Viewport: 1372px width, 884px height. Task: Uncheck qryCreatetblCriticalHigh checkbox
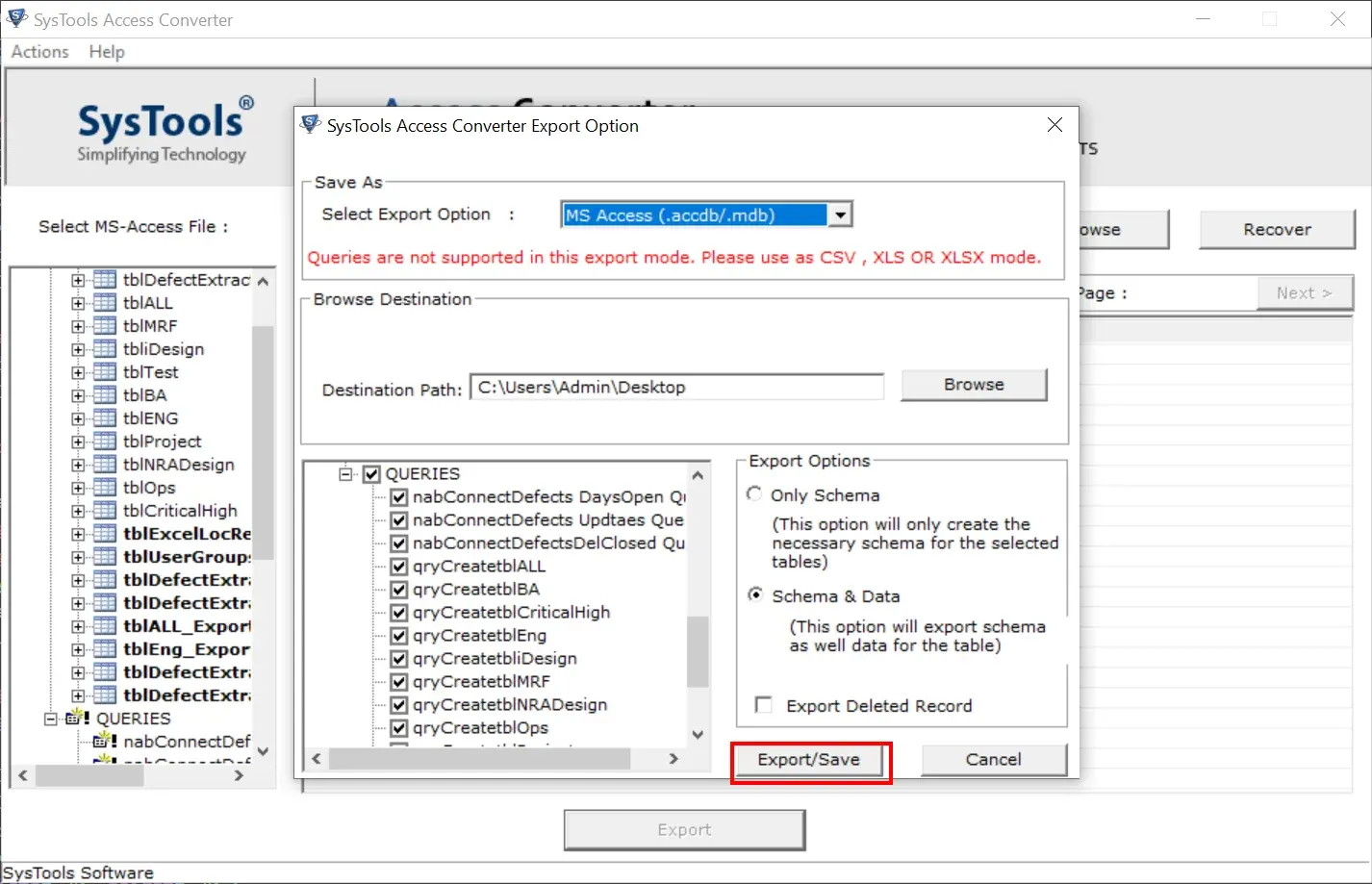[399, 613]
